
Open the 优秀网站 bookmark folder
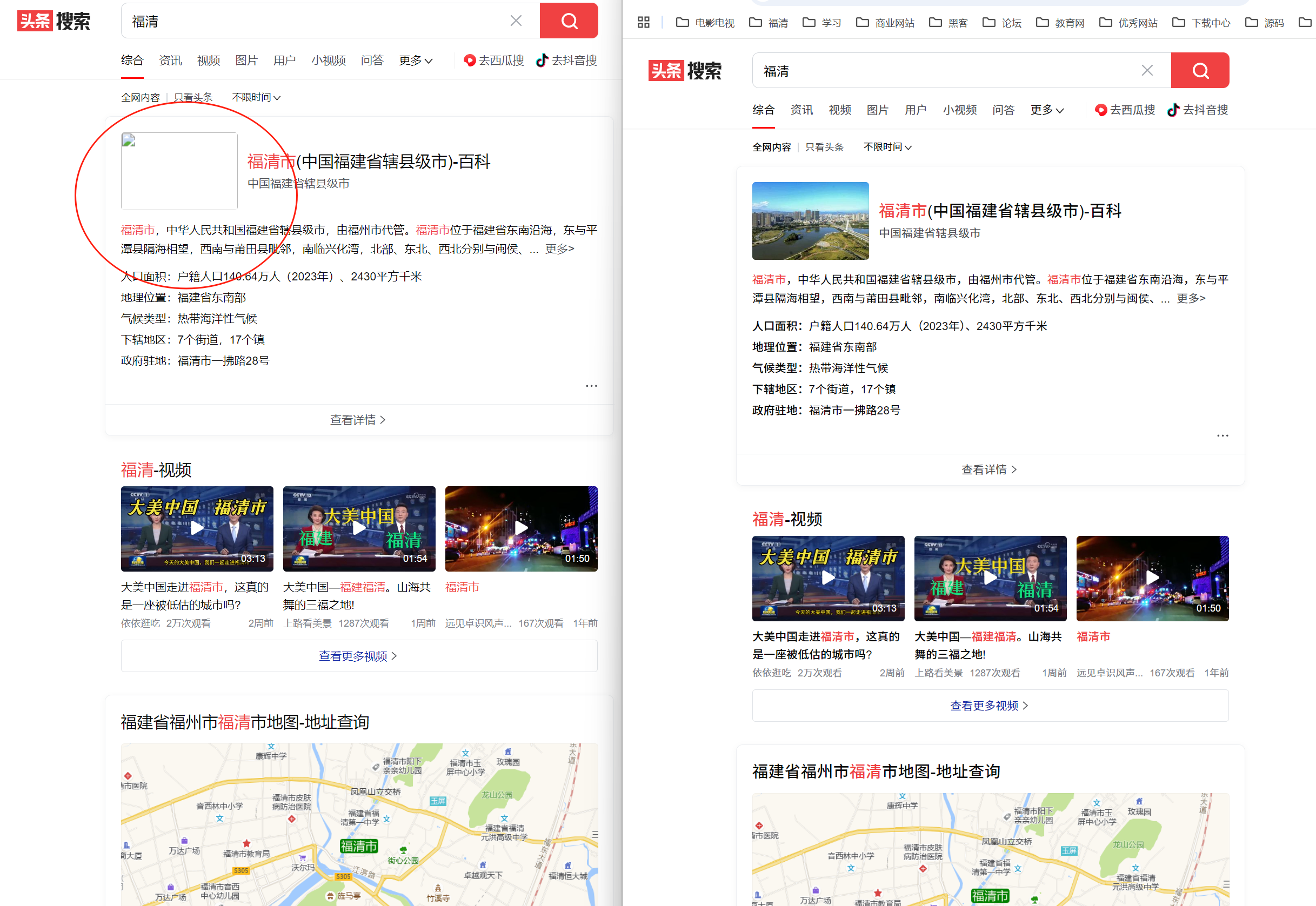(1128, 23)
